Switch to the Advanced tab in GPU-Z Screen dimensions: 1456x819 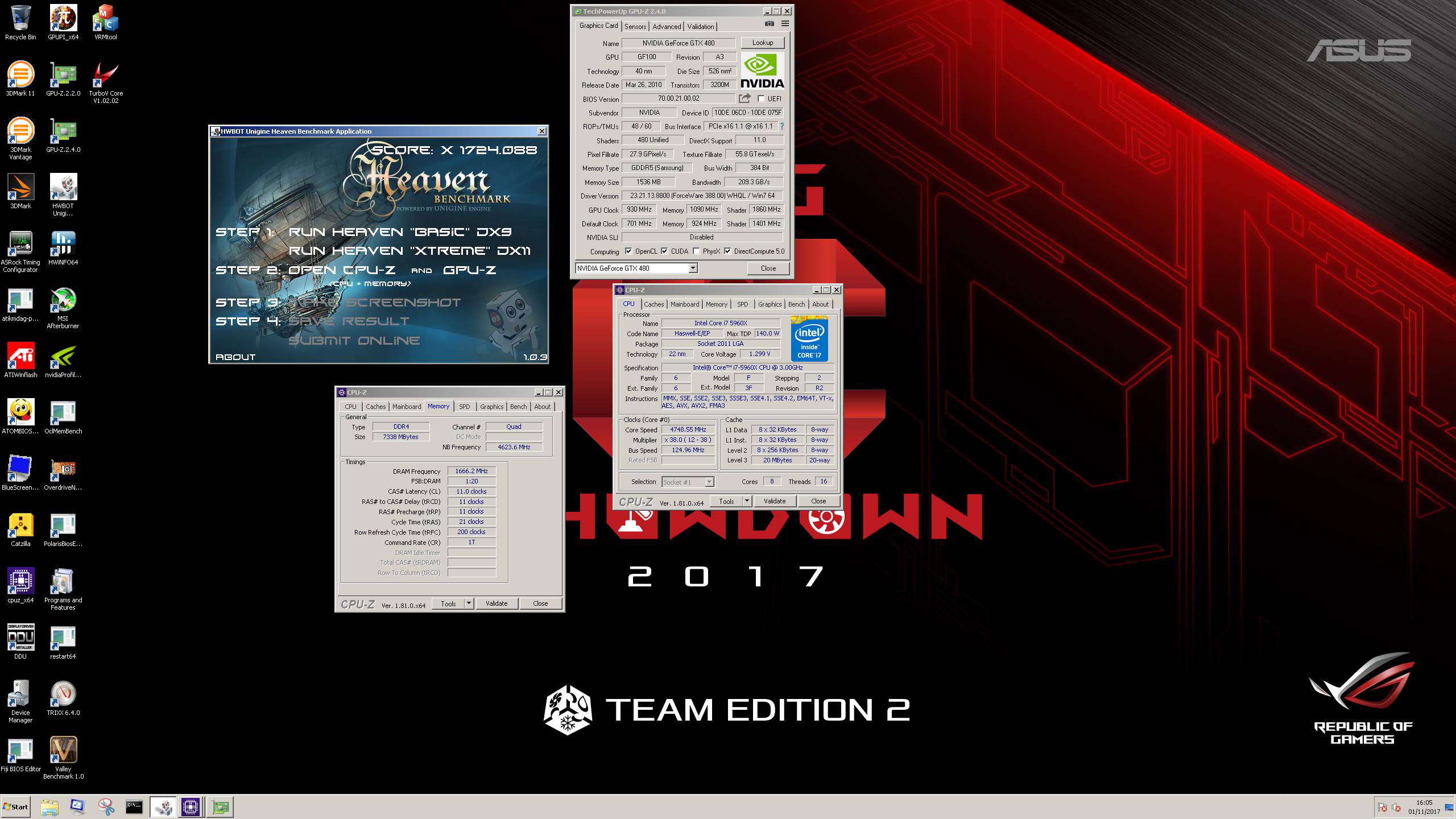[667, 27]
